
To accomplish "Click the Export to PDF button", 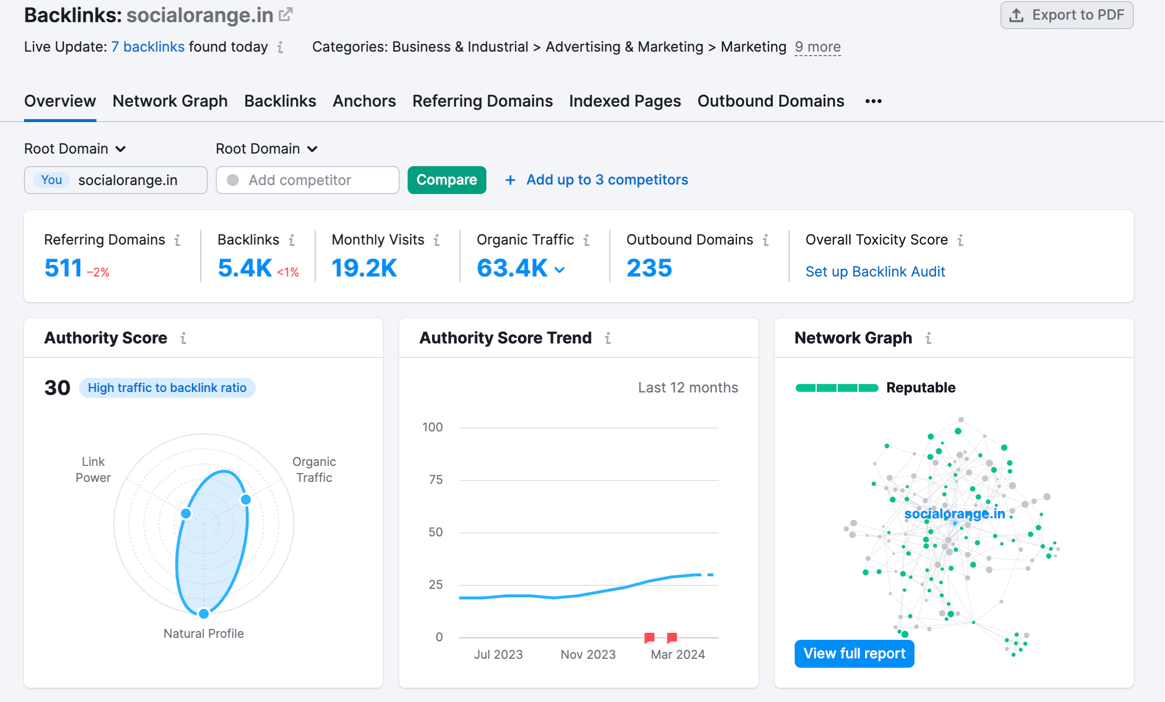I will [1066, 15].
